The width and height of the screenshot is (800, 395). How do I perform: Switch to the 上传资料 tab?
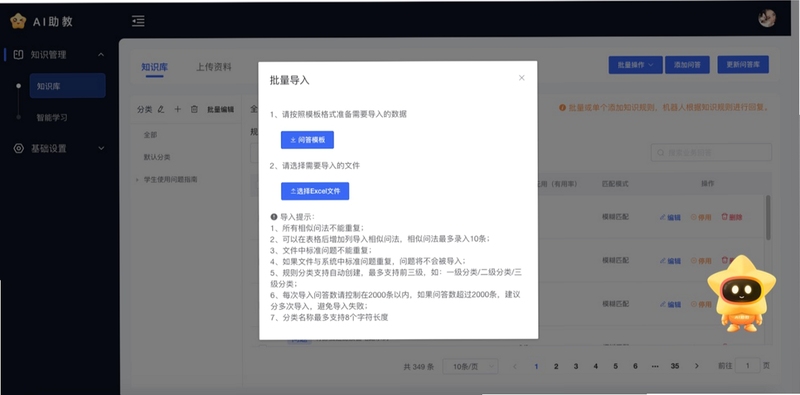pos(214,67)
